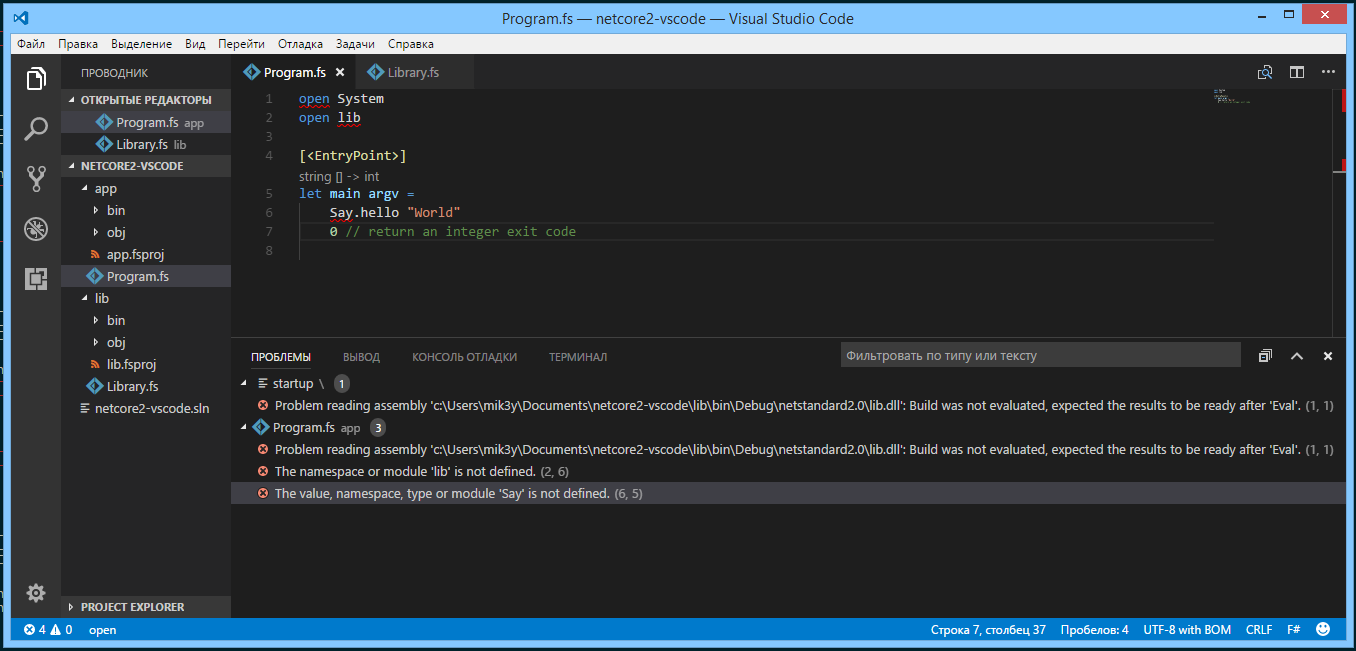Collapse the NETCORE2-VSCODE section
Screen dimensions: 1356x651
(x=146, y=166)
